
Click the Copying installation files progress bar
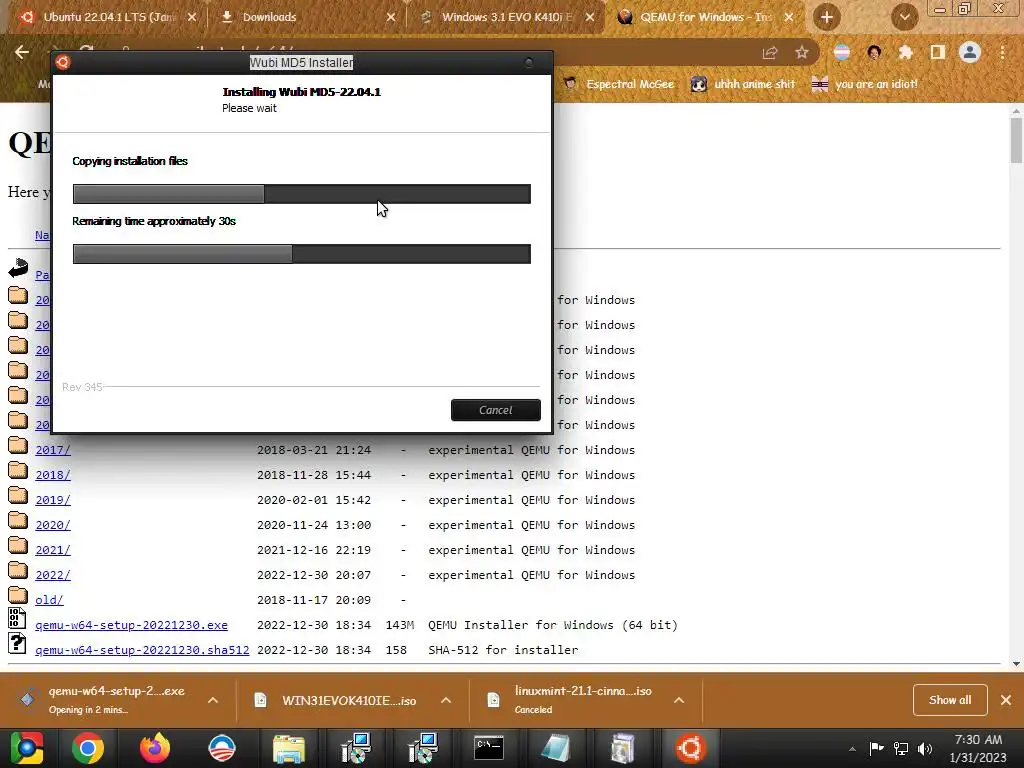click(302, 193)
